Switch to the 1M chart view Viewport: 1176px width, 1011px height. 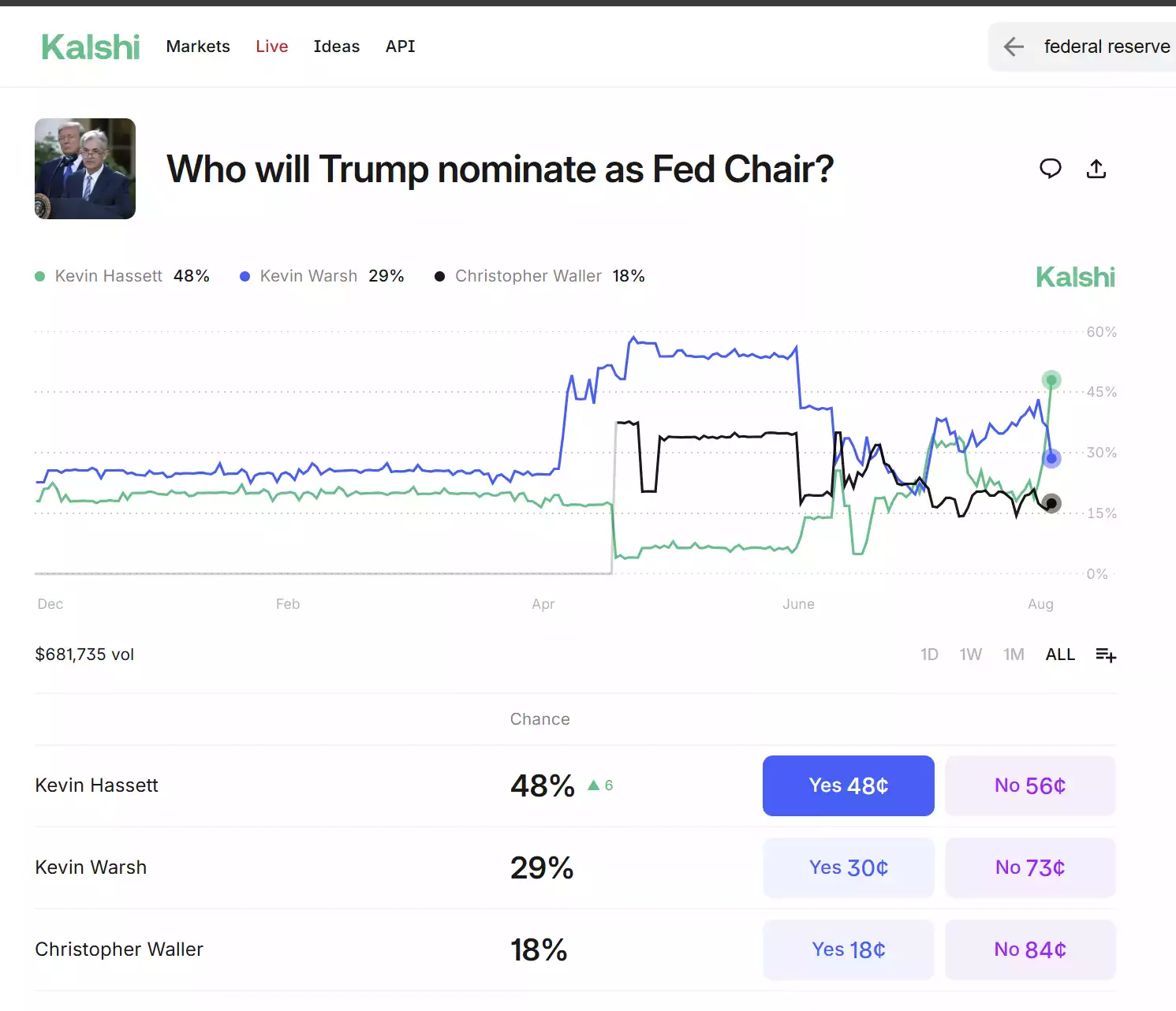(1014, 655)
